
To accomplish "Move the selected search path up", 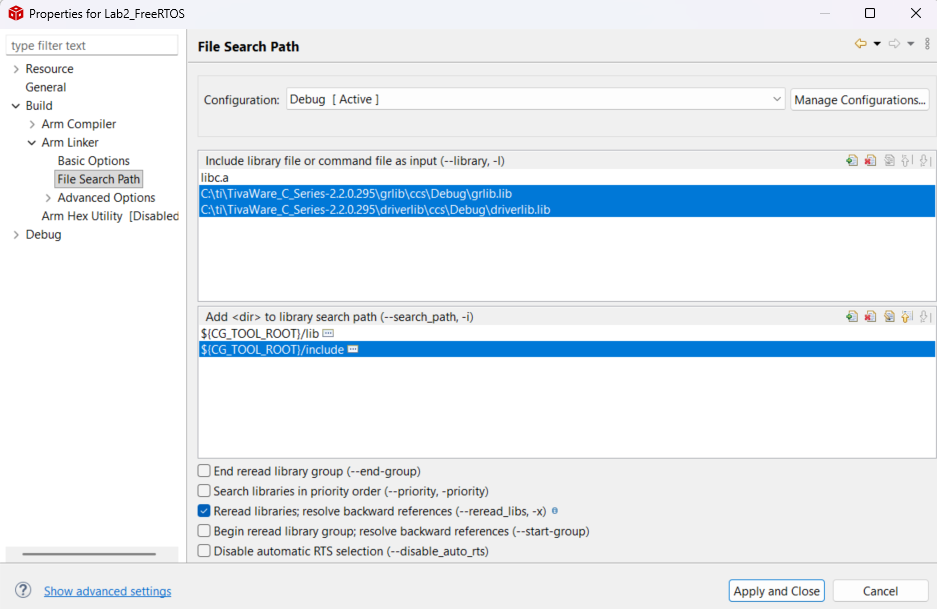I will tap(907, 316).
